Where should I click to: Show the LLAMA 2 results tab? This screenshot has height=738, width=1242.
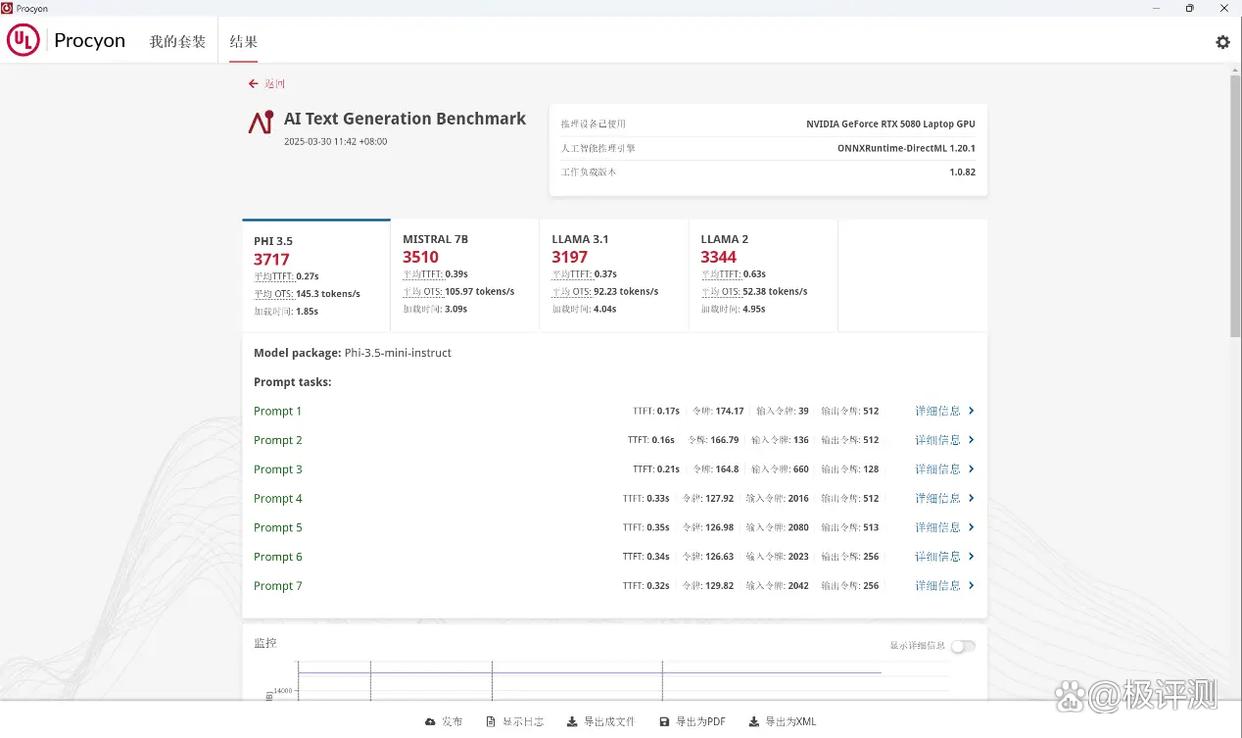(x=763, y=276)
